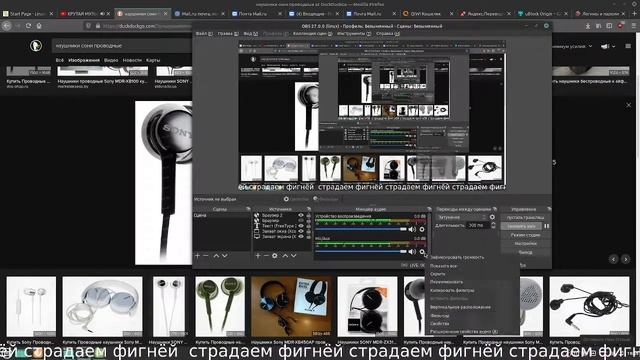Open the OBS Файл menu
The width and height of the screenshot is (640, 360).
(x=204, y=33)
